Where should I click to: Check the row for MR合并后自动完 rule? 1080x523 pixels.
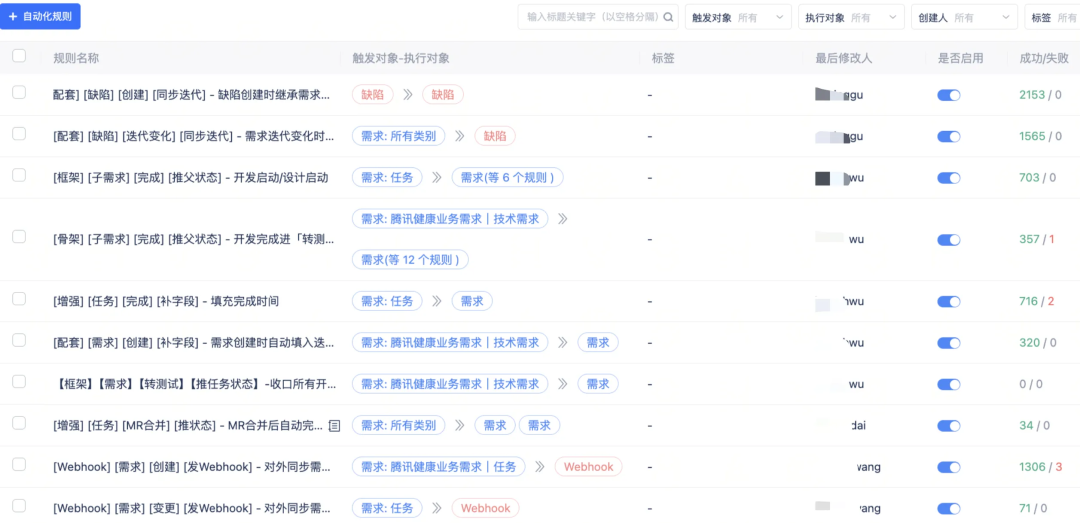click(19, 422)
